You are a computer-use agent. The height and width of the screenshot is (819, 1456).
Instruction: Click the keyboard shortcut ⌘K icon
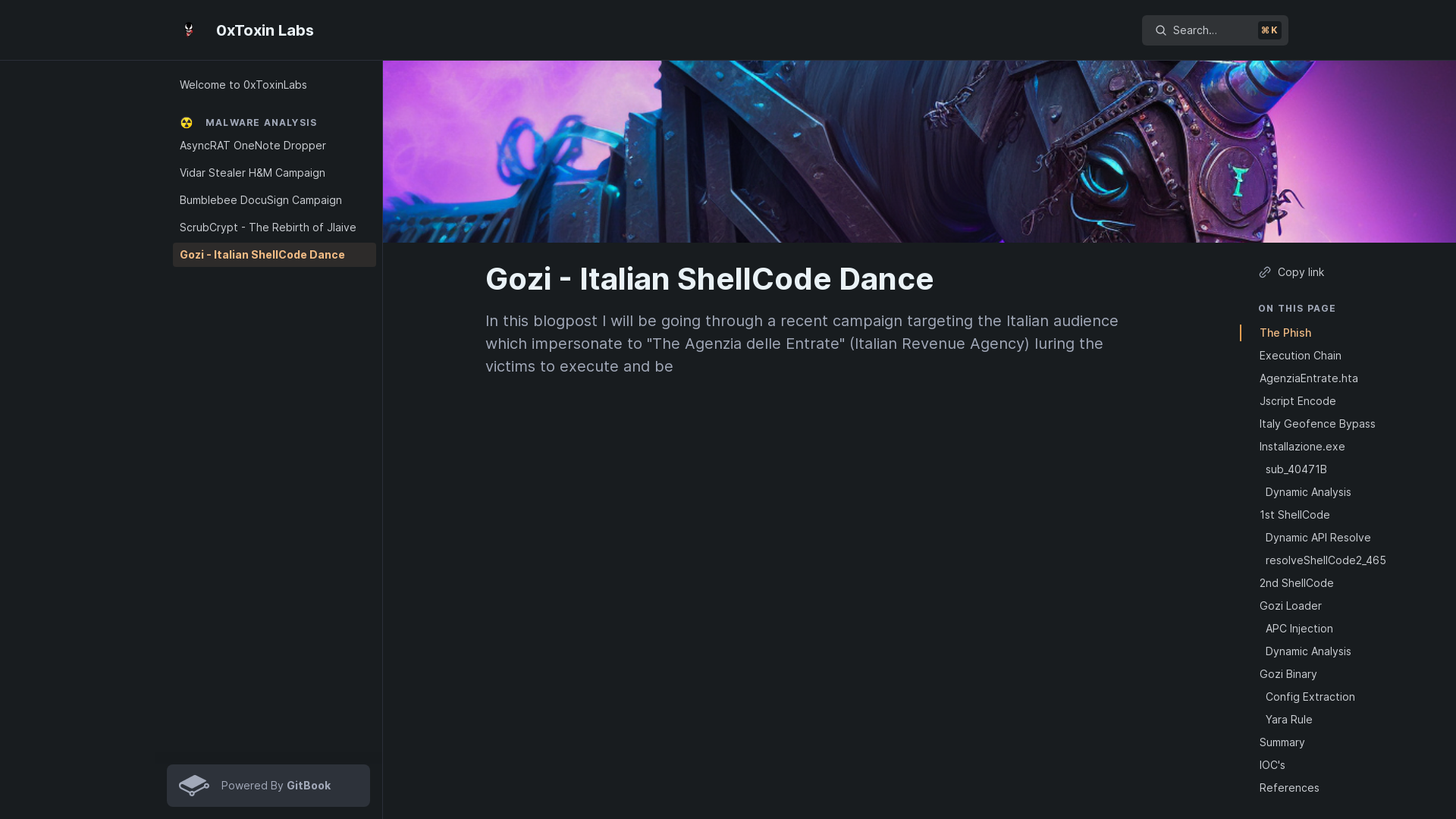pyautogui.click(x=1270, y=30)
